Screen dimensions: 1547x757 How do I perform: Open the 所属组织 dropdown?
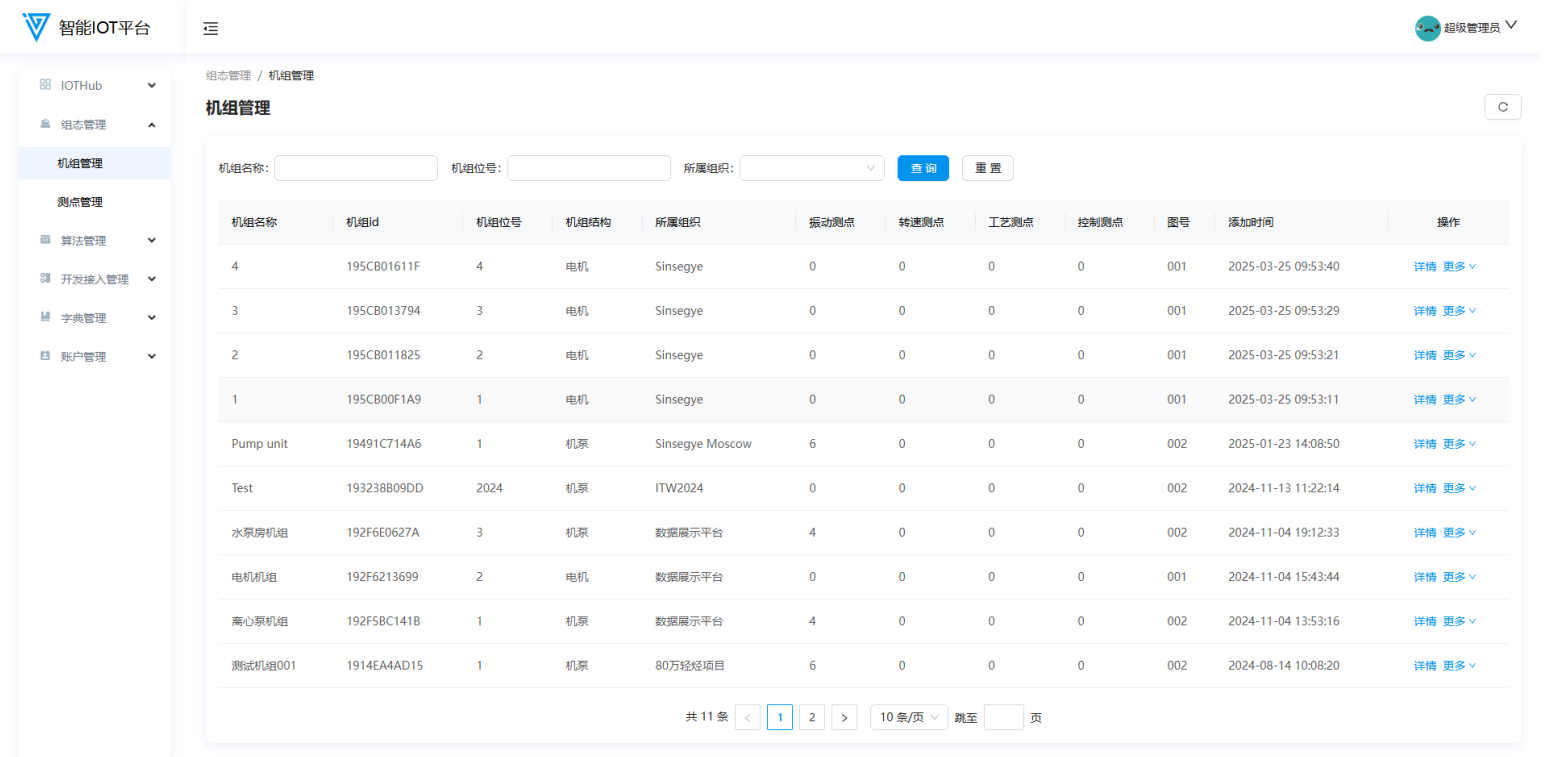[x=811, y=168]
